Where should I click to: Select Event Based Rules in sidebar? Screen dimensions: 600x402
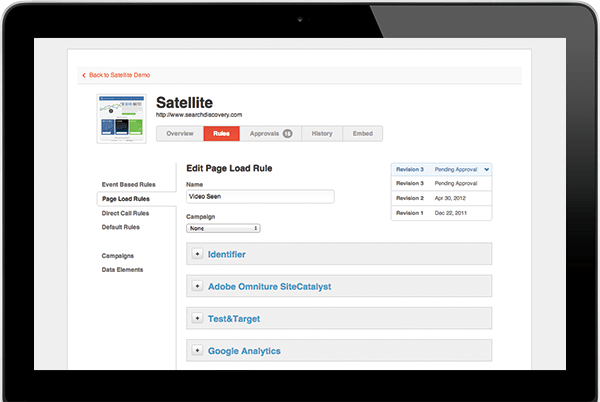pyautogui.click(x=128, y=184)
